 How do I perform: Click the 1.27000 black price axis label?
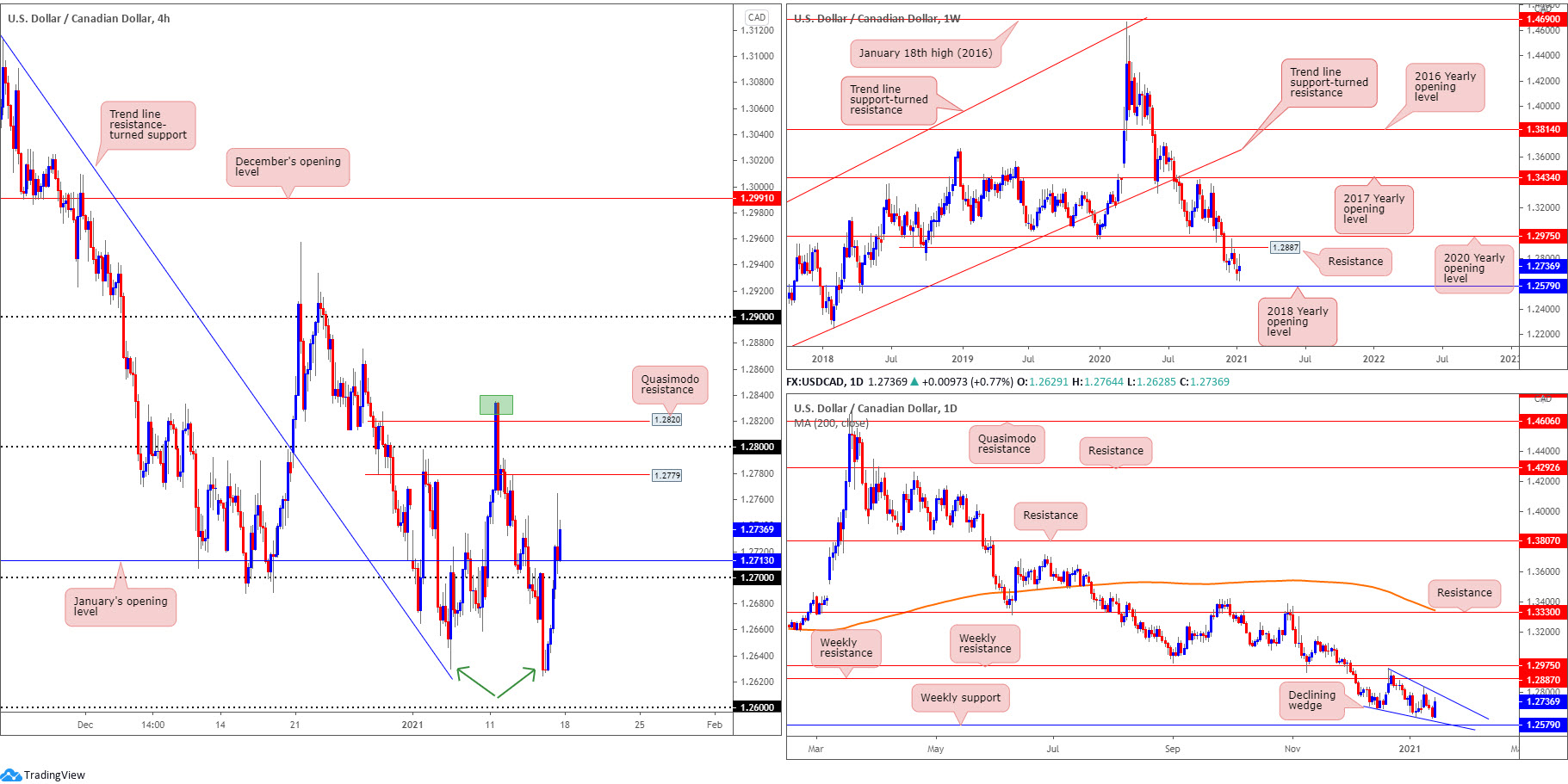click(x=757, y=577)
